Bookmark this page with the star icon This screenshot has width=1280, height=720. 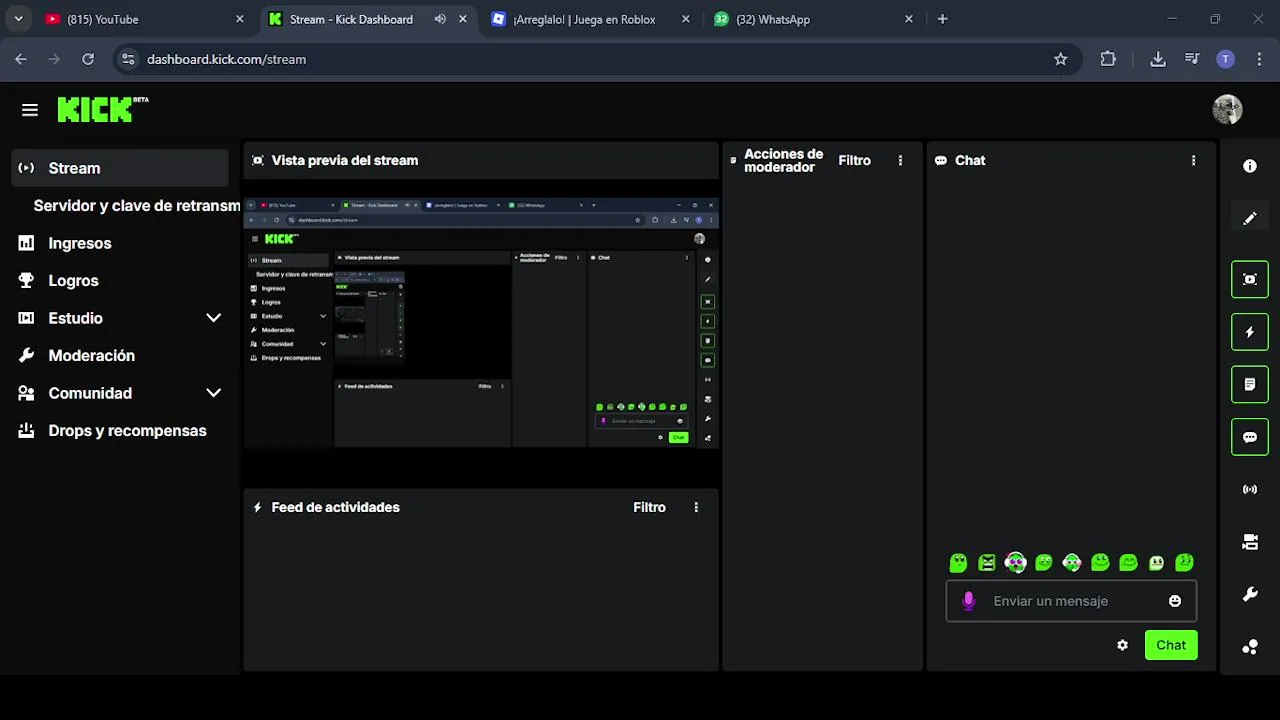[1061, 59]
